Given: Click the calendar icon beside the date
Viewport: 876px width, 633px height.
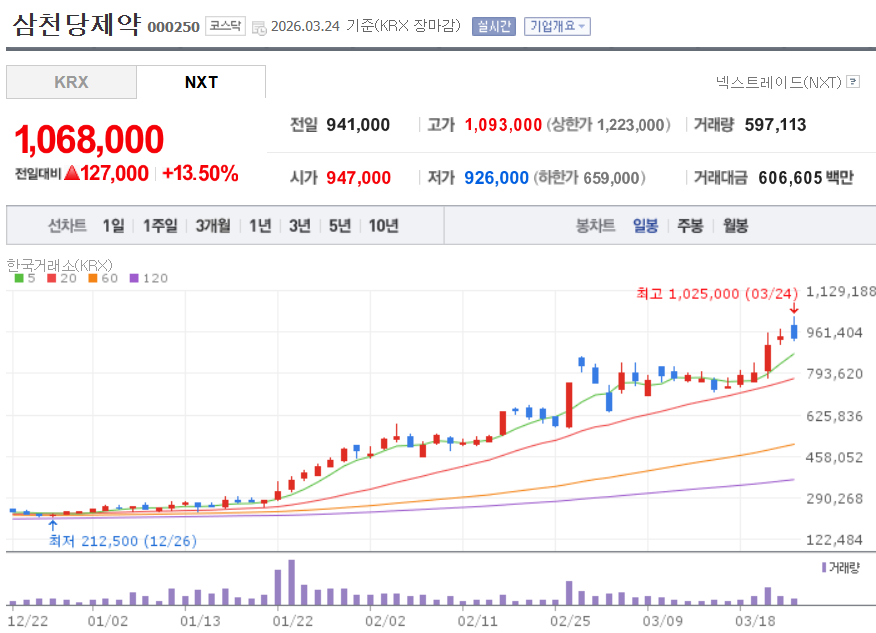Looking at the screenshot, I should [259, 27].
